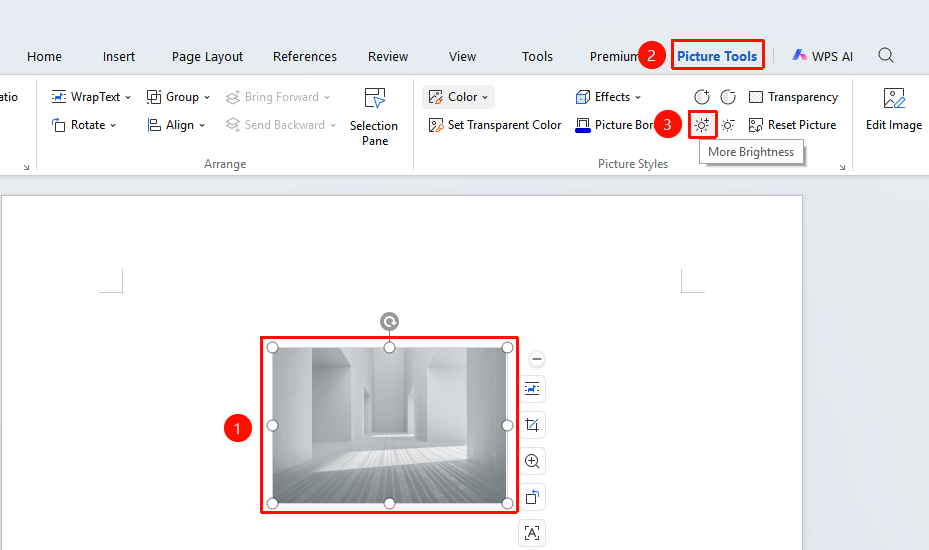Click the rotate icon in the floating toolbar
Viewport: 929px width, 550px height.
(532, 497)
